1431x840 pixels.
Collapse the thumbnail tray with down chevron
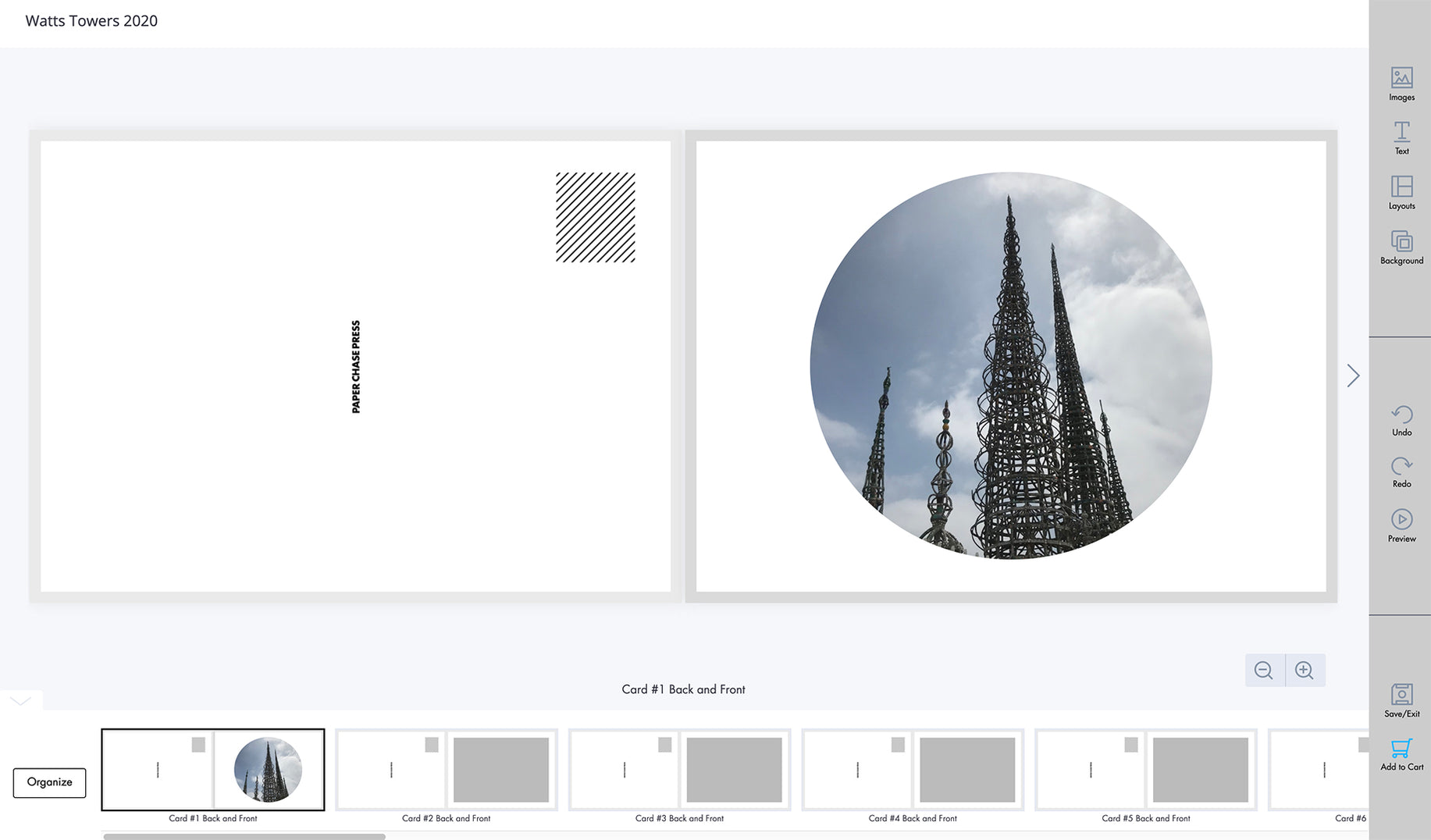[21, 700]
